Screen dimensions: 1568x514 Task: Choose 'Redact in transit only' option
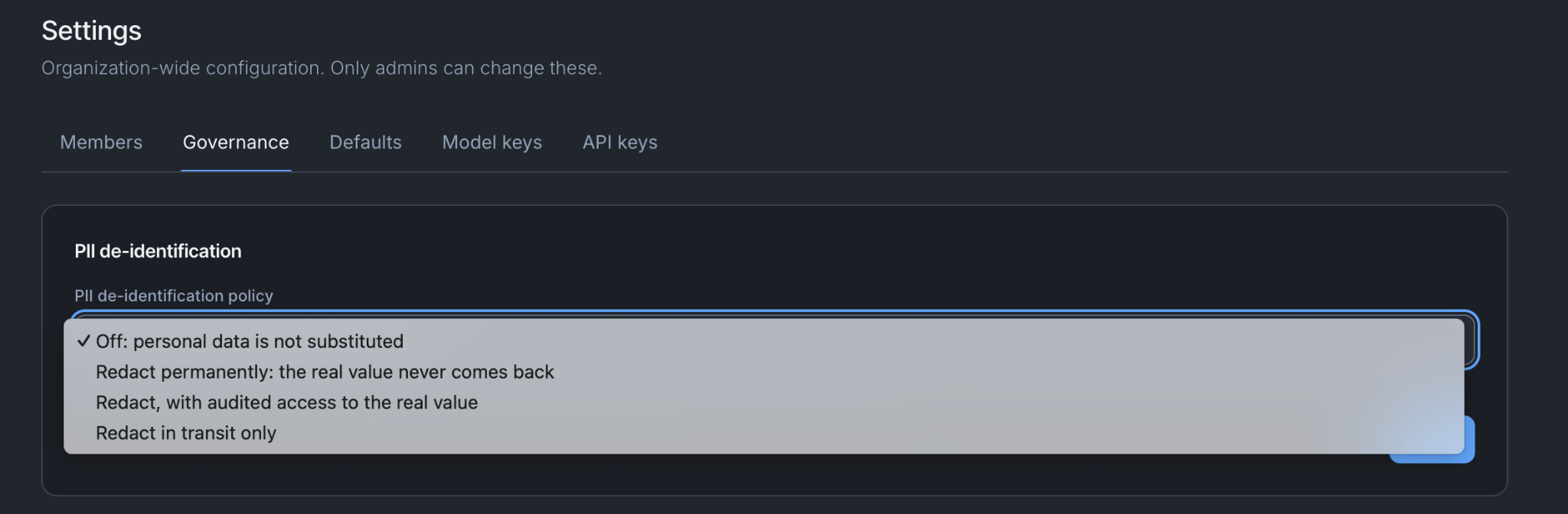[763, 433]
